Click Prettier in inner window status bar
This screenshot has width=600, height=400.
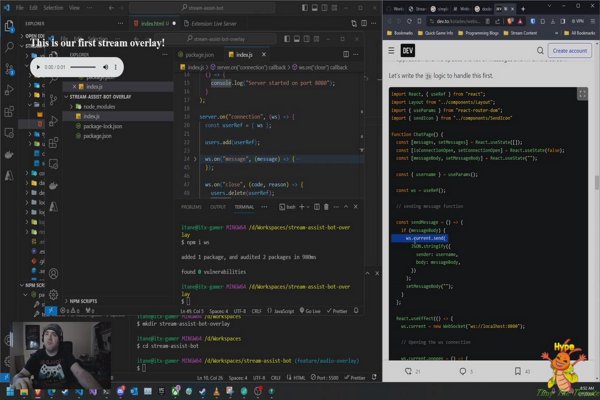coord(337,311)
